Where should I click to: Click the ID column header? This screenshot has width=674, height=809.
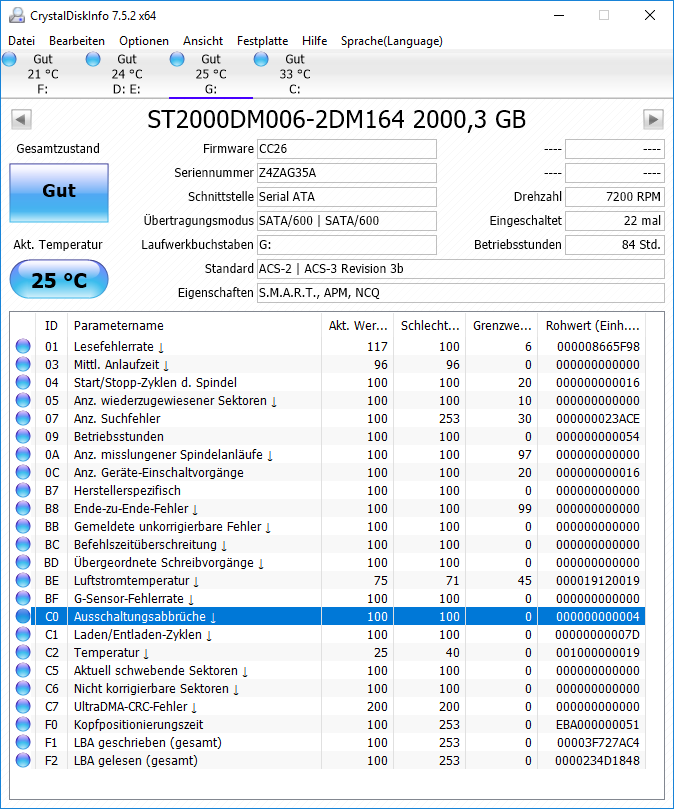(51, 326)
